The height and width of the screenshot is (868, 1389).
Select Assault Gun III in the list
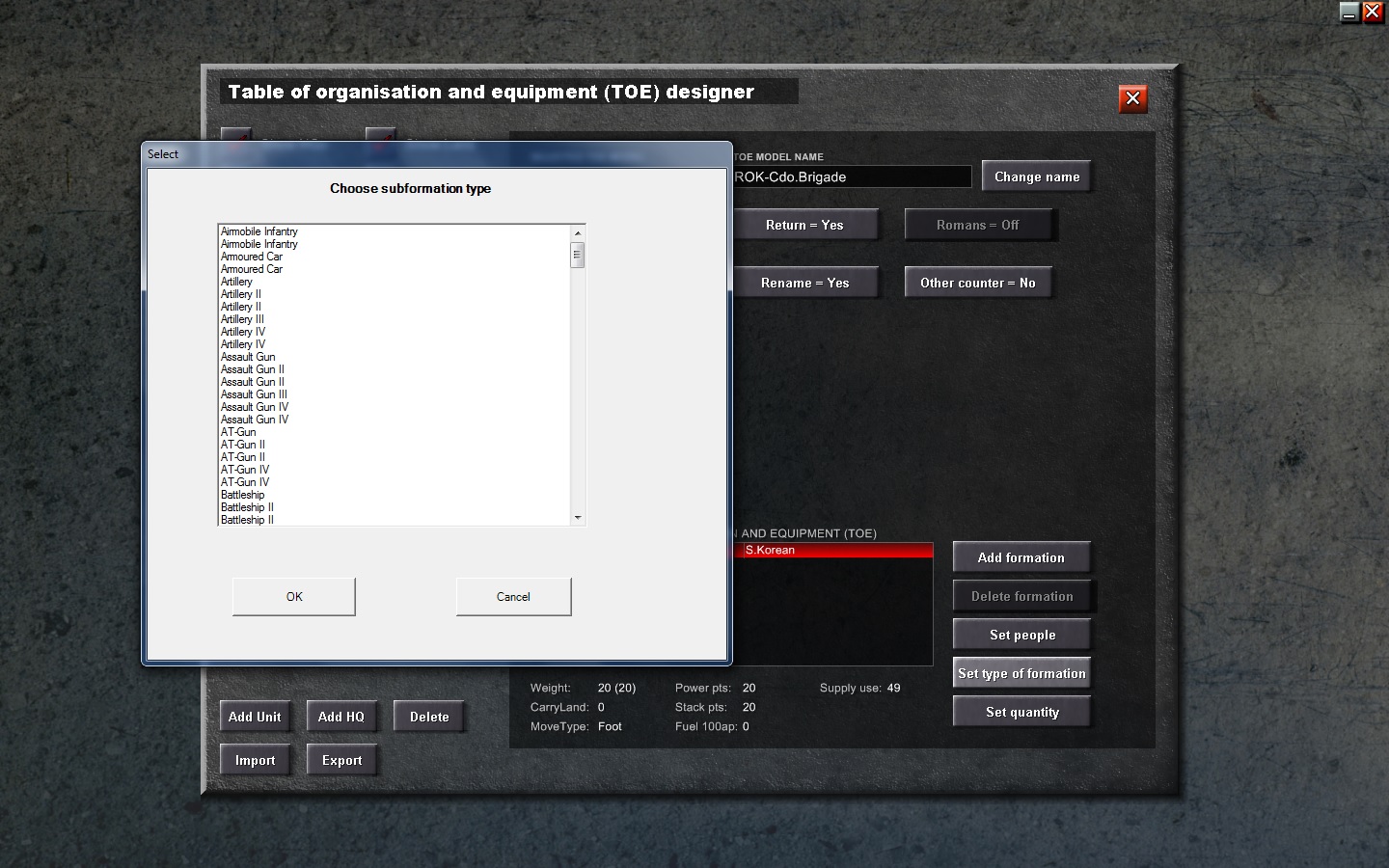pyautogui.click(x=254, y=394)
